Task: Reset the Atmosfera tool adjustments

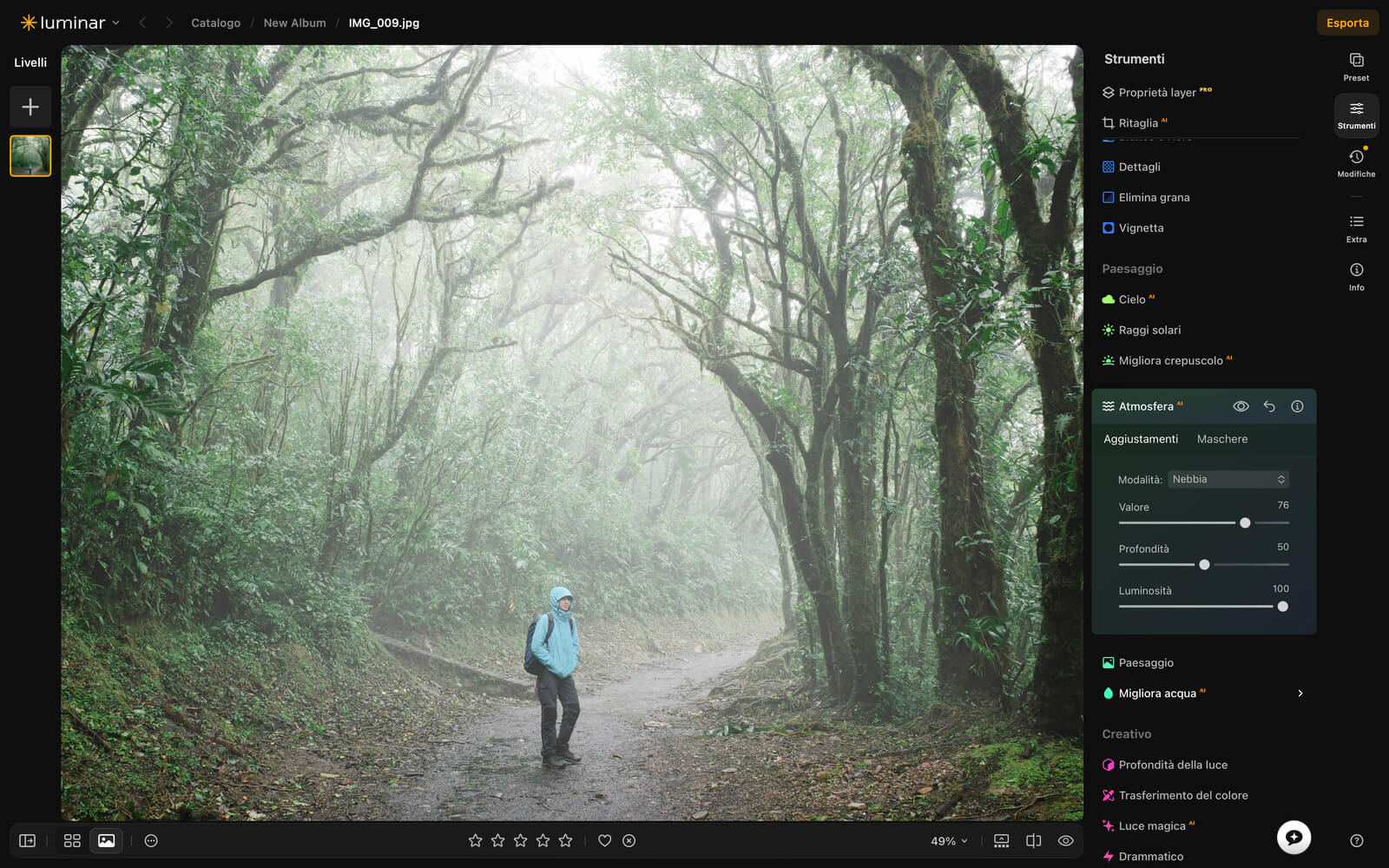Action: 1269,406
